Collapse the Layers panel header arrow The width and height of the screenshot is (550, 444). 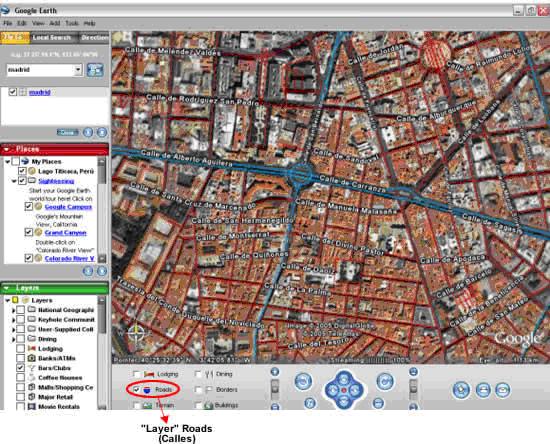6,288
